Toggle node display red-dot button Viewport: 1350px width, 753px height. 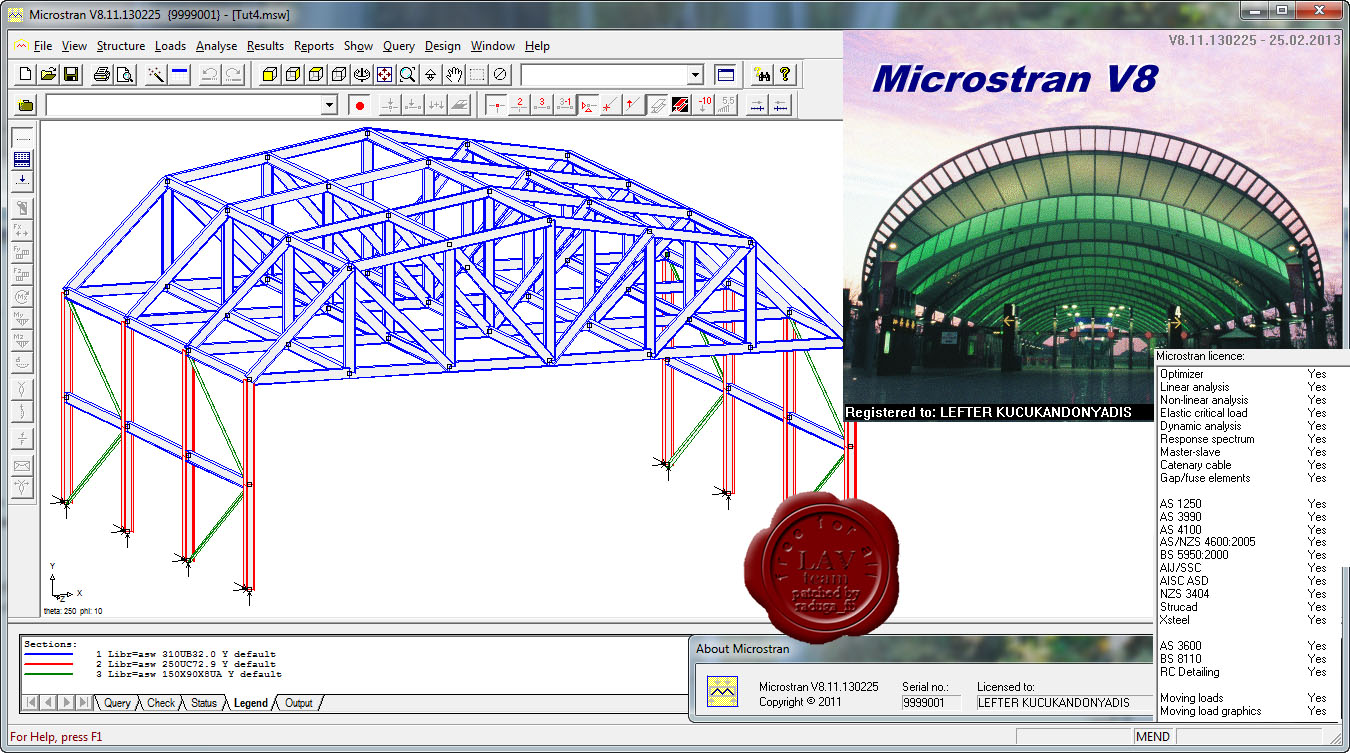pyautogui.click(x=496, y=105)
